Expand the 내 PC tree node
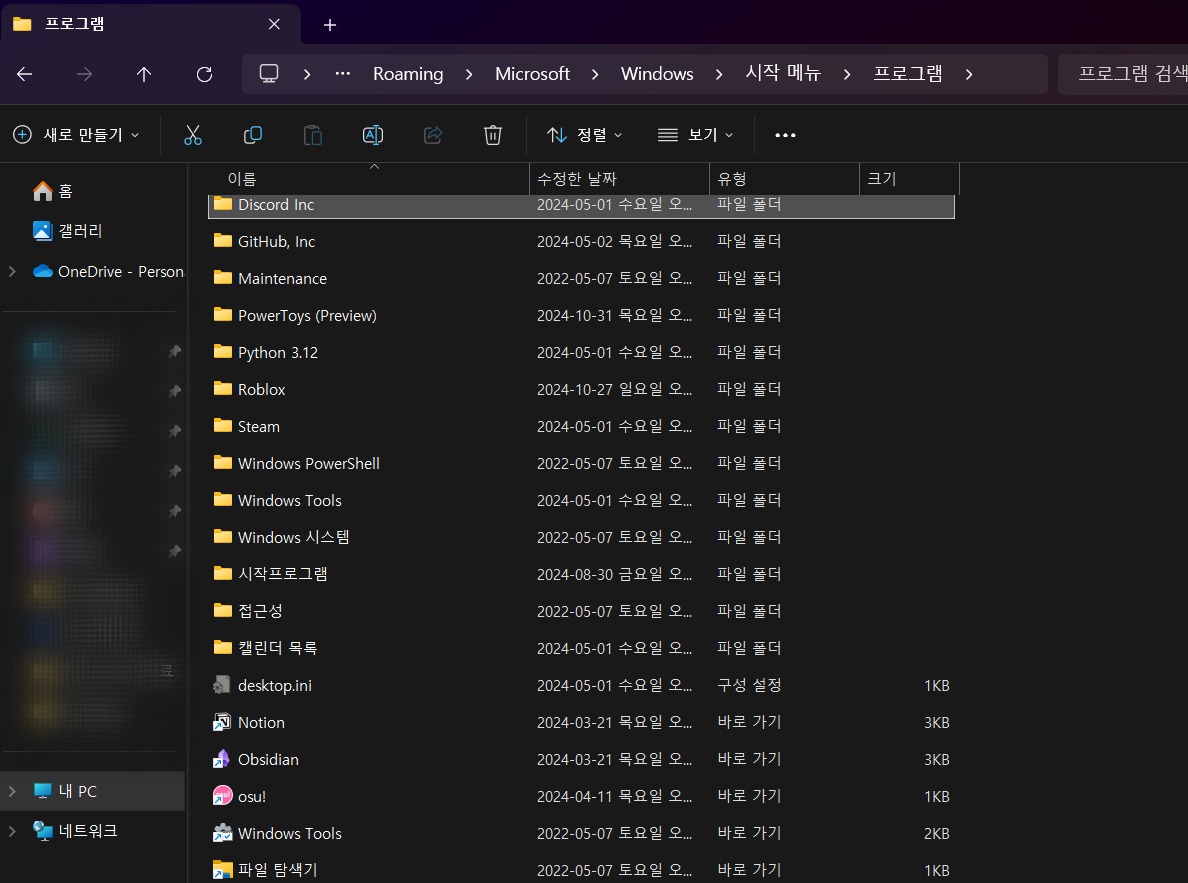1188x883 pixels. [12, 791]
